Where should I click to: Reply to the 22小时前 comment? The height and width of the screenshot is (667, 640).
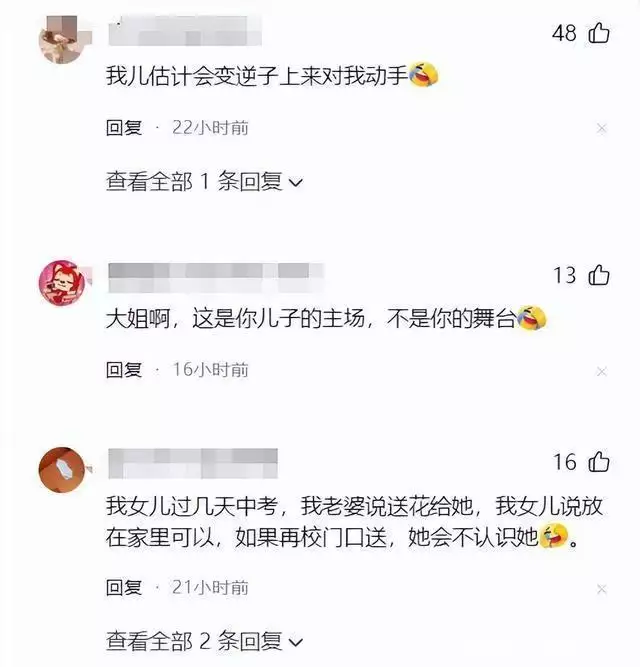[x=124, y=128]
